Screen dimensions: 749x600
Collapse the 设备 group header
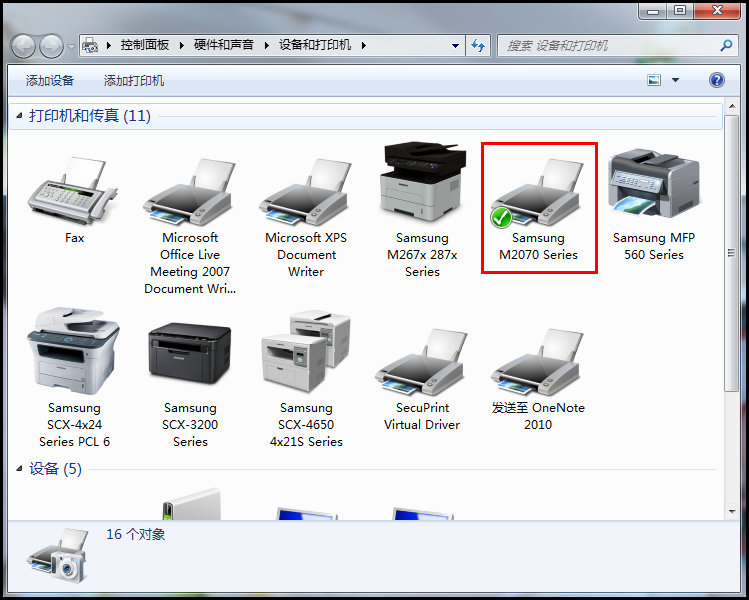point(19,469)
